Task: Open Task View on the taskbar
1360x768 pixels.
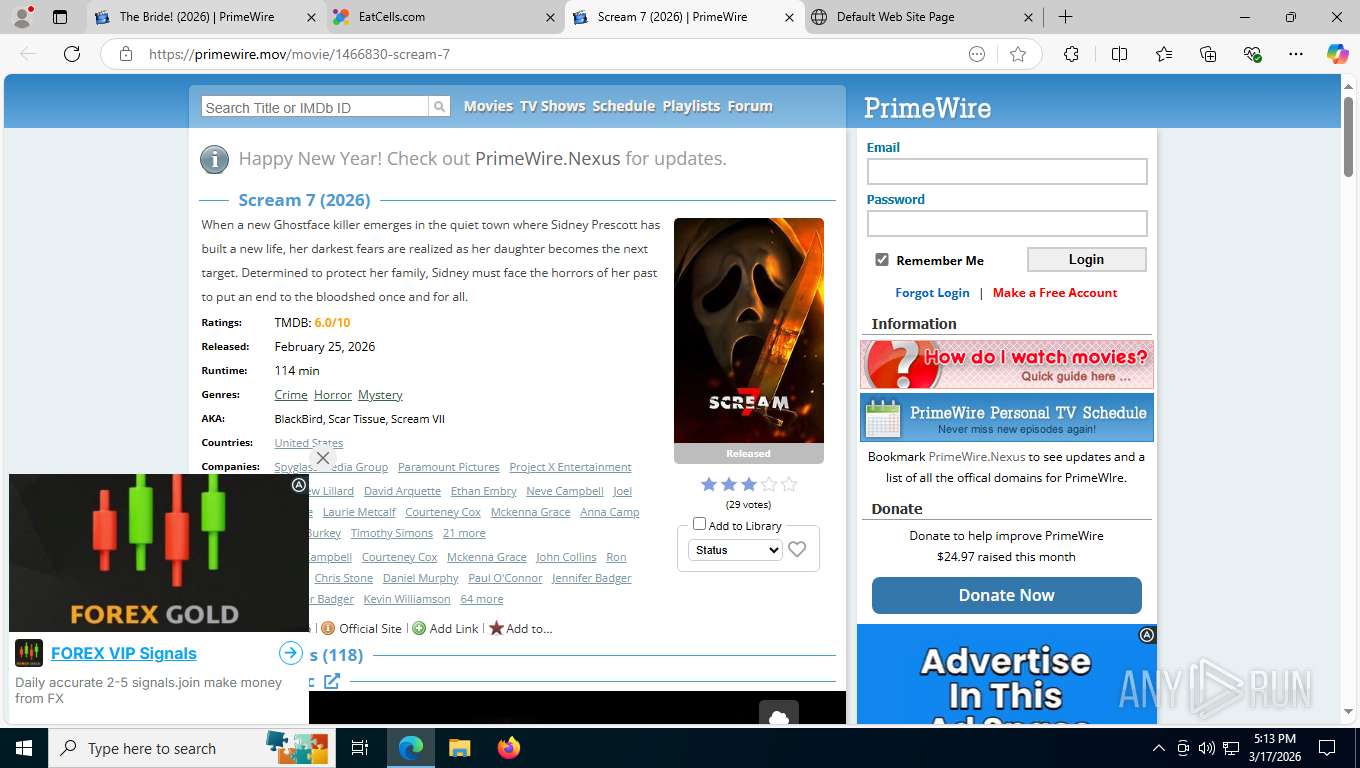Action: click(360, 748)
